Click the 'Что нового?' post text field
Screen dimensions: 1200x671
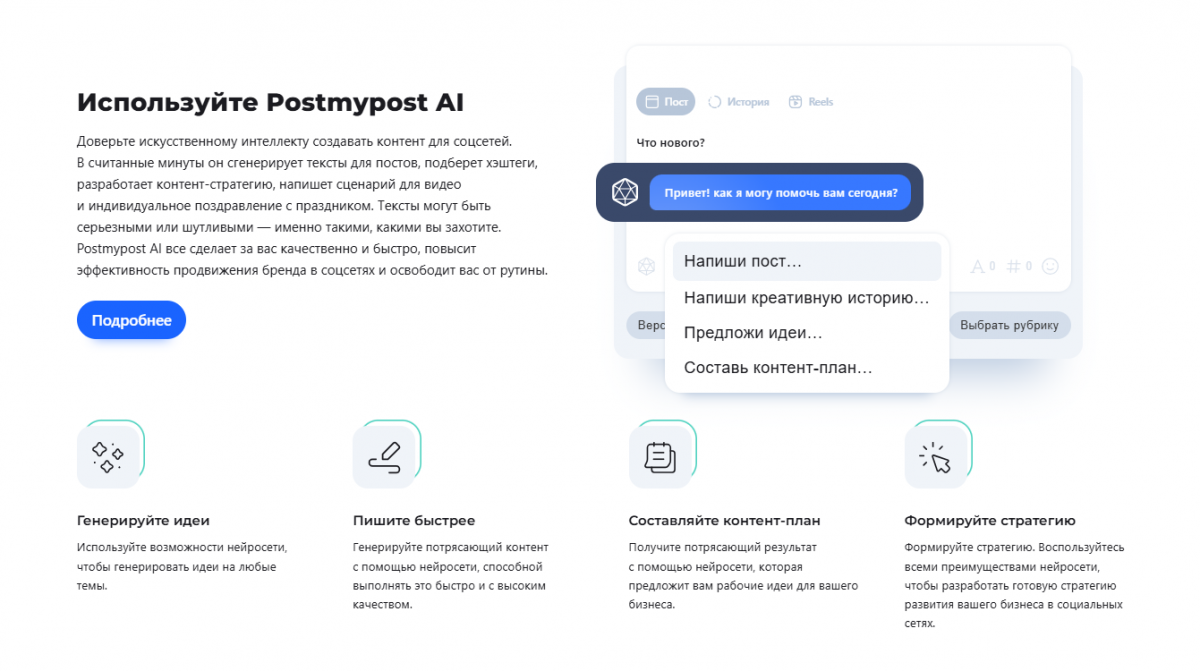671,143
